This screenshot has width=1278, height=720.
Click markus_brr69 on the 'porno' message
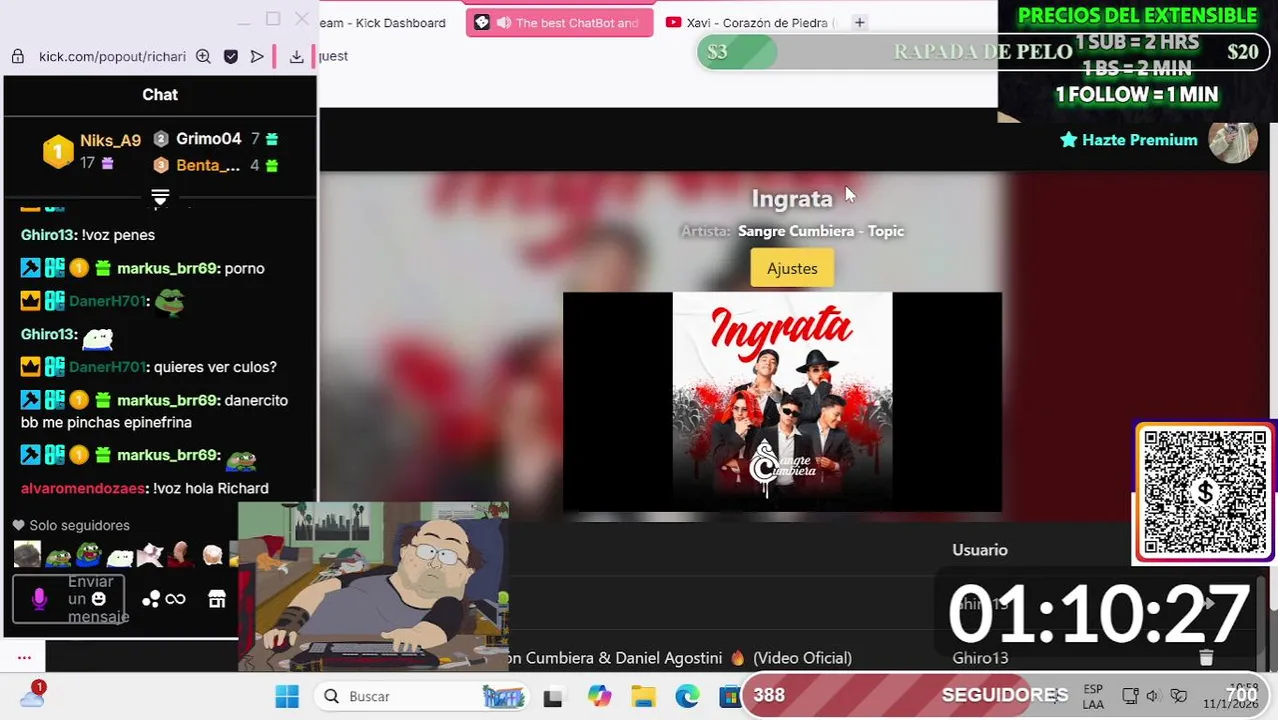[x=168, y=268]
